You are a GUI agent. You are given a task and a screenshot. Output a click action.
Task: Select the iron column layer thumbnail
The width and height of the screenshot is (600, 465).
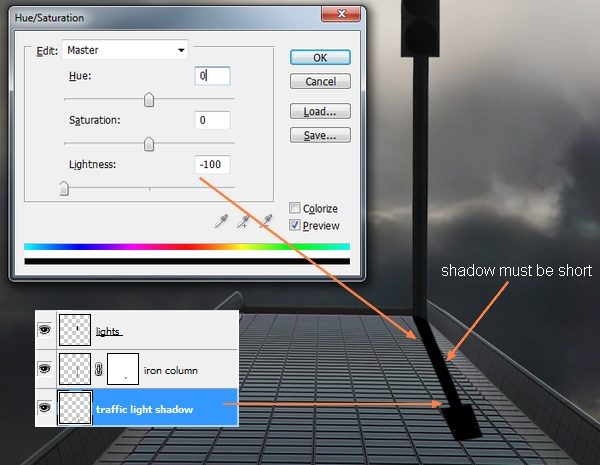click(x=75, y=369)
